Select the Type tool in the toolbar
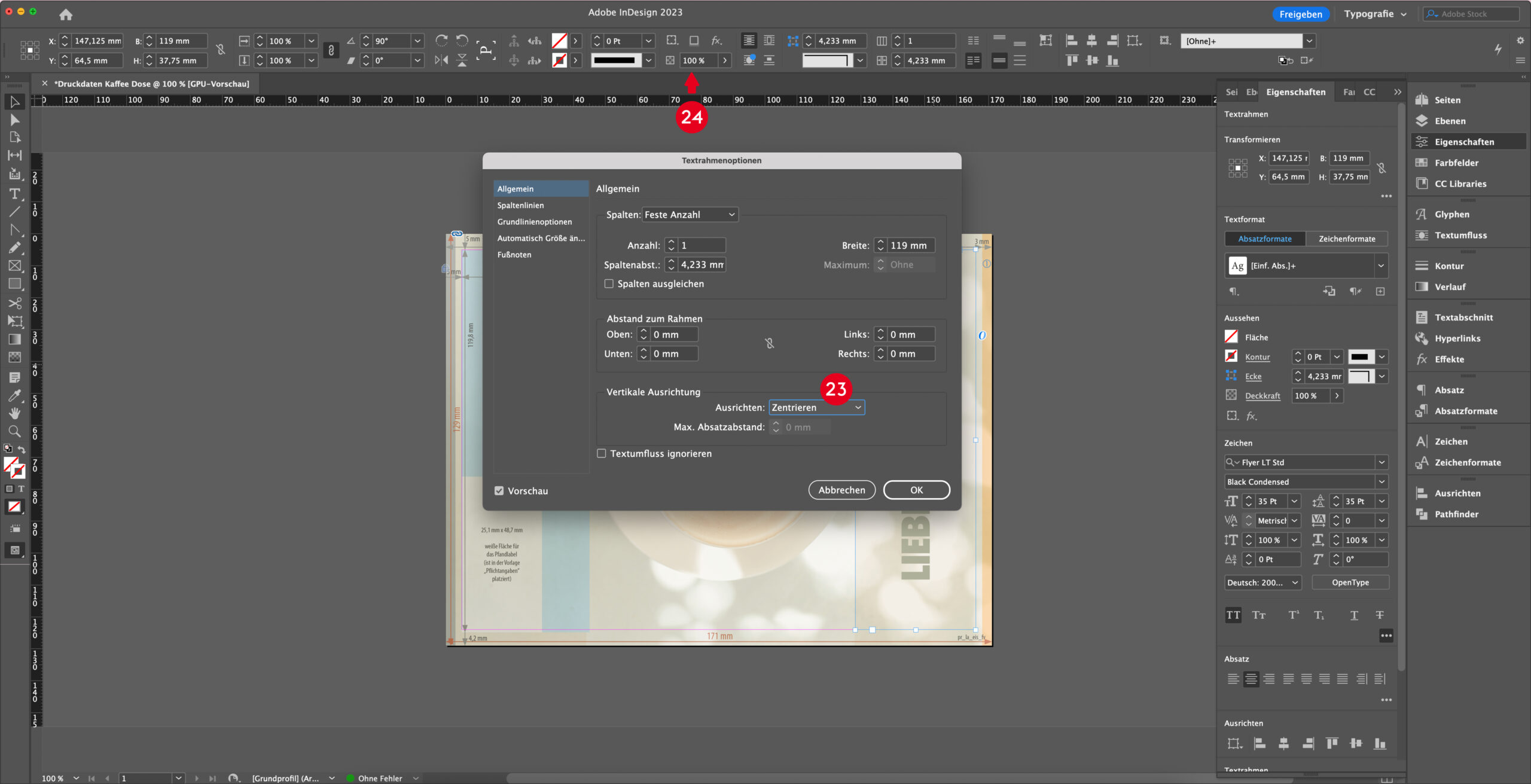 tap(15, 194)
